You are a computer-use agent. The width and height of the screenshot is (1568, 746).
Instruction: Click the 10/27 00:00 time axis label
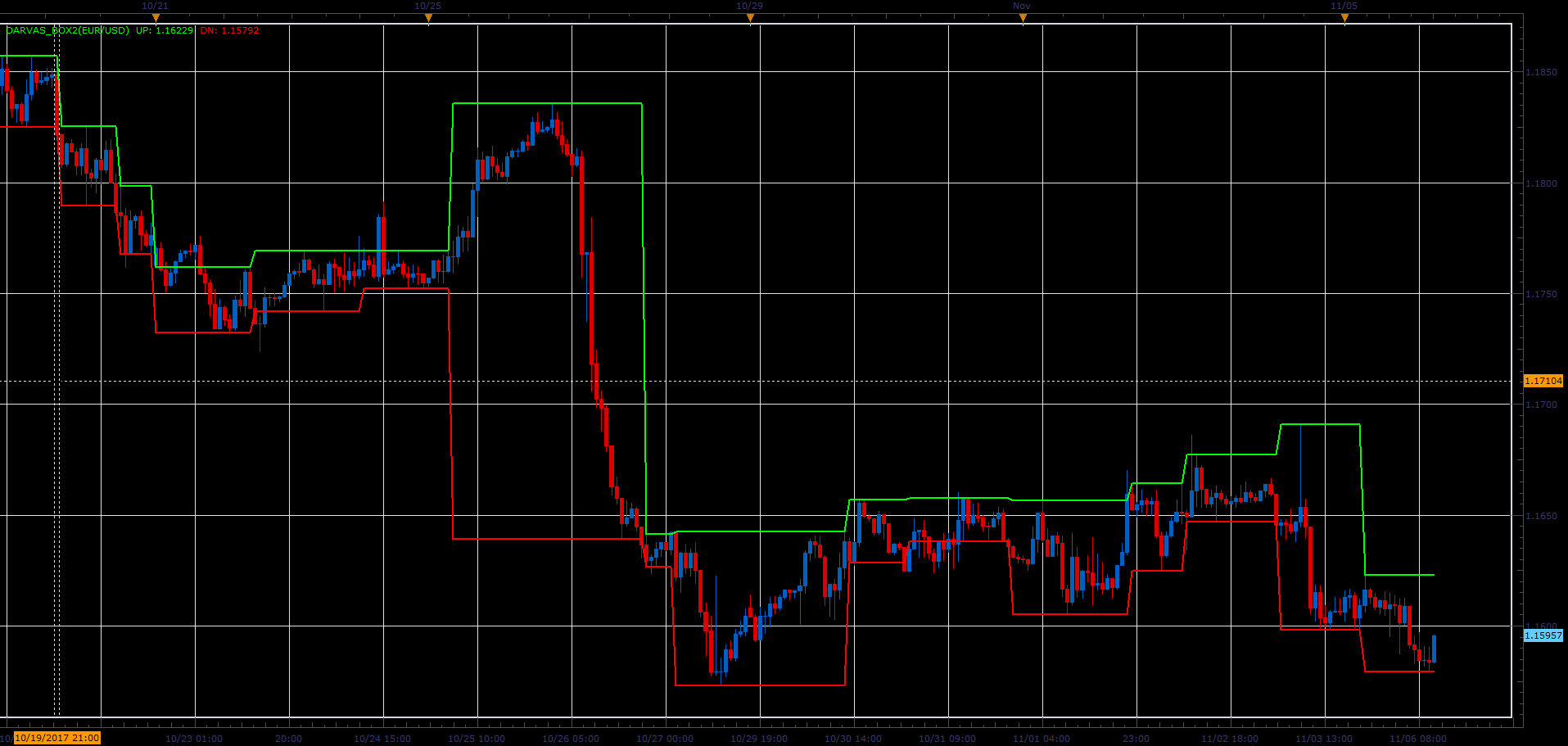click(665, 739)
